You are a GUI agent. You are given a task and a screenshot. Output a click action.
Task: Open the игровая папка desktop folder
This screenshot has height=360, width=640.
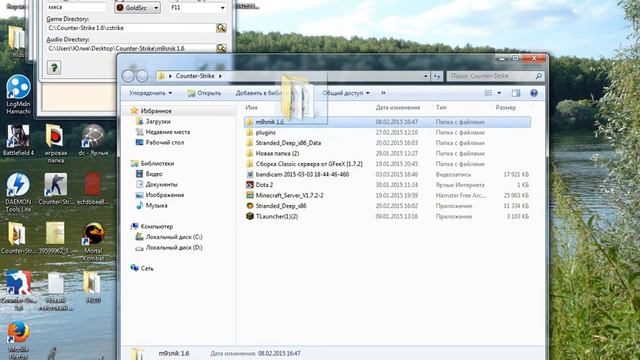click(56, 143)
